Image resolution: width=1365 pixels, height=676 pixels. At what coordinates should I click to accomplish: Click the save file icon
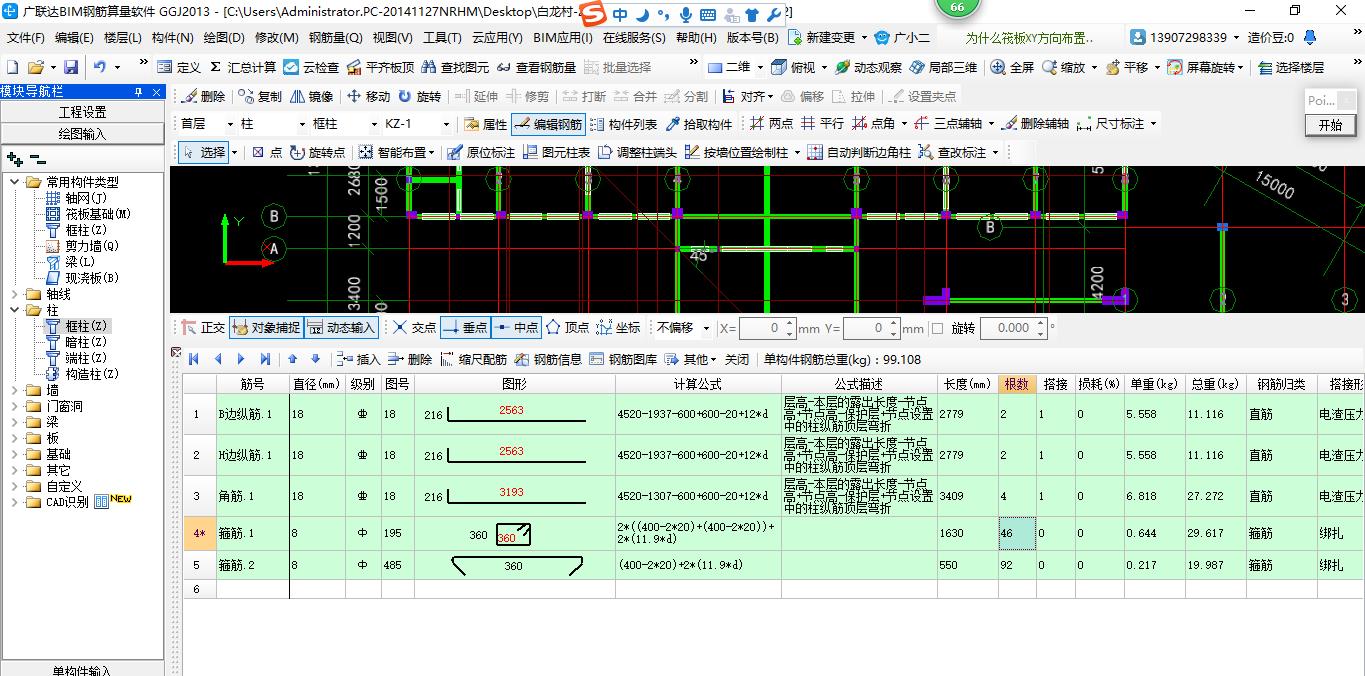71,67
